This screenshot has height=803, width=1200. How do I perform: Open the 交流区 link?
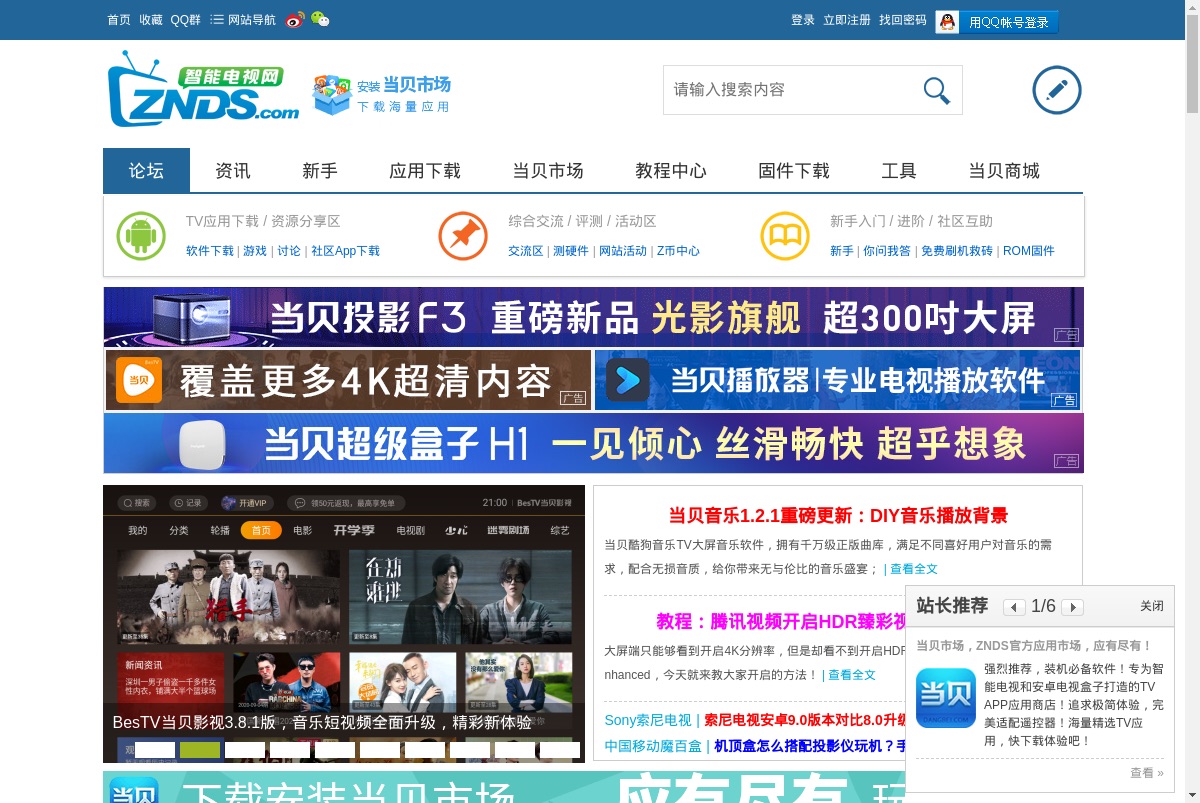(526, 251)
